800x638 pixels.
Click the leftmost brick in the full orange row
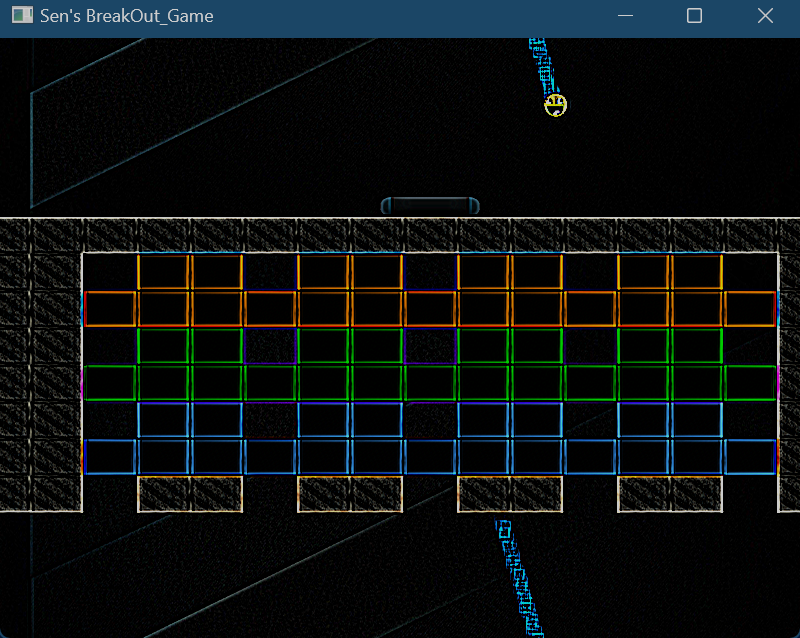[110, 309]
